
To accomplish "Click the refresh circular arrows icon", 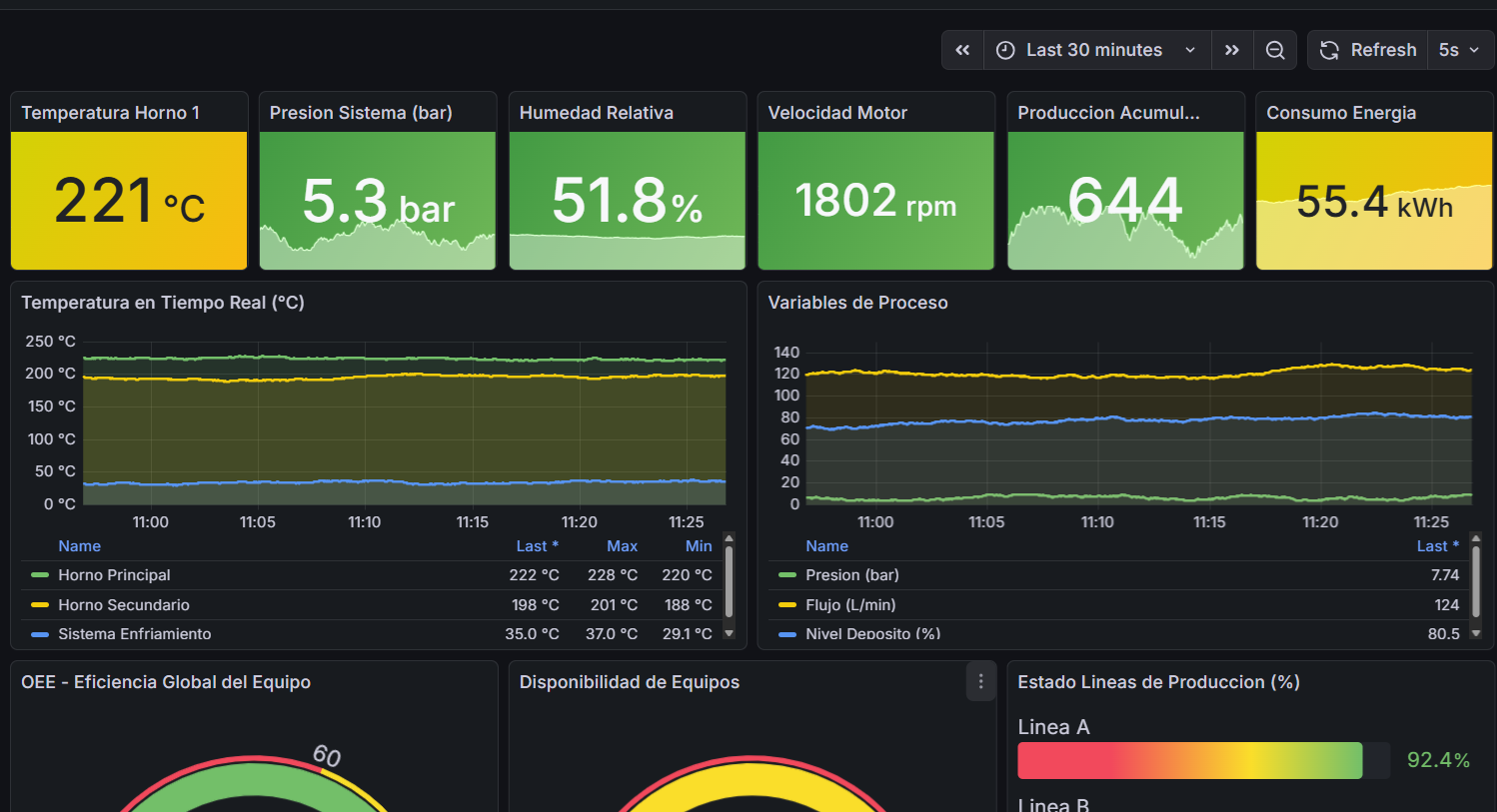I will coord(1329,50).
